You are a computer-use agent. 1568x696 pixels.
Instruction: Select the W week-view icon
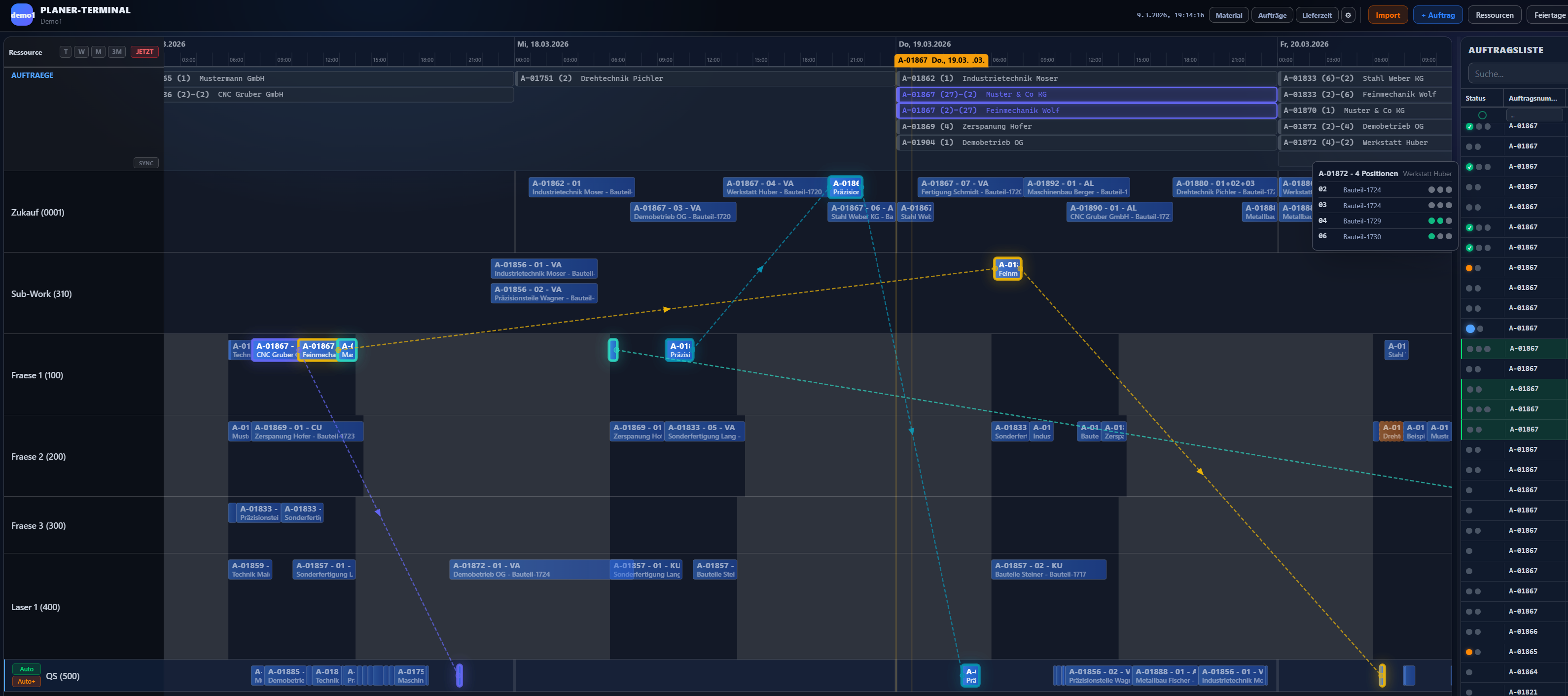(x=81, y=52)
